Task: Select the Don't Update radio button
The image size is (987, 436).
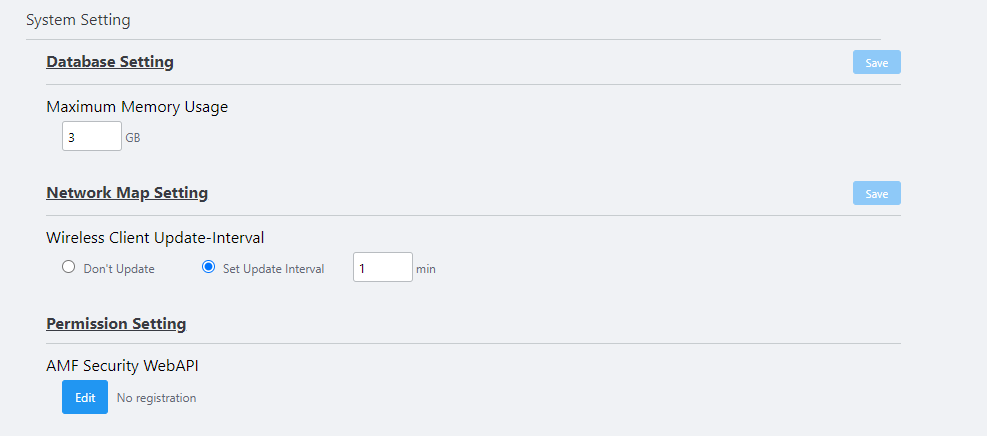Action: (x=68, y=267)
